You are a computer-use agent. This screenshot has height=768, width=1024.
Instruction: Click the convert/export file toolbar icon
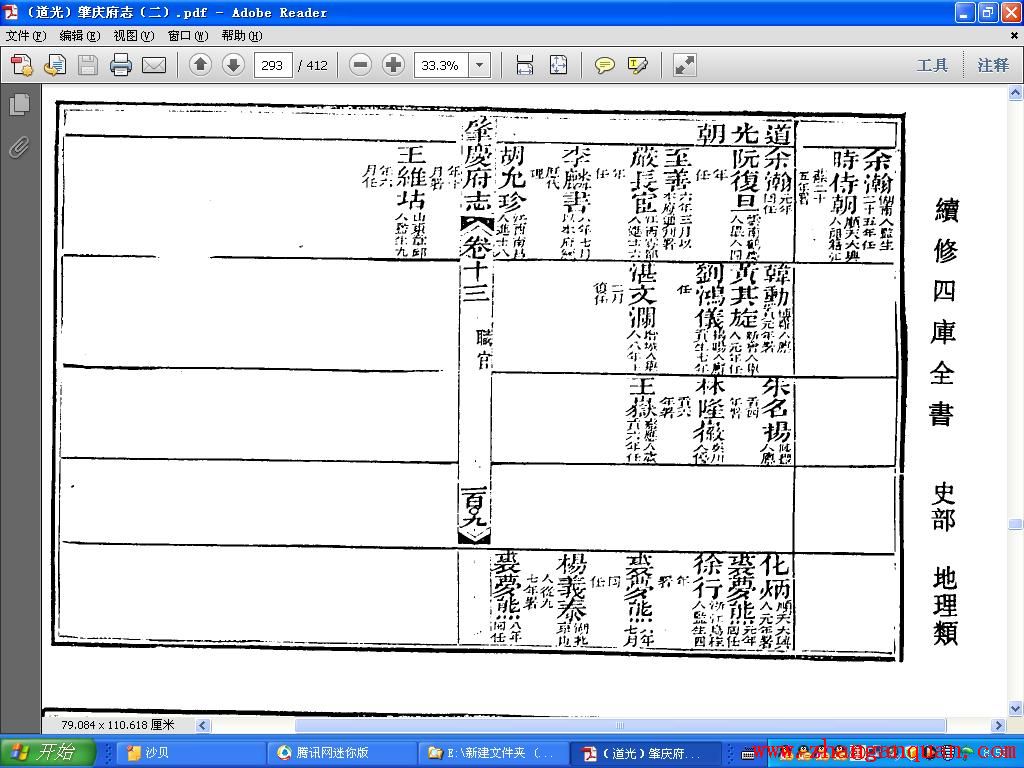[55, 65]
